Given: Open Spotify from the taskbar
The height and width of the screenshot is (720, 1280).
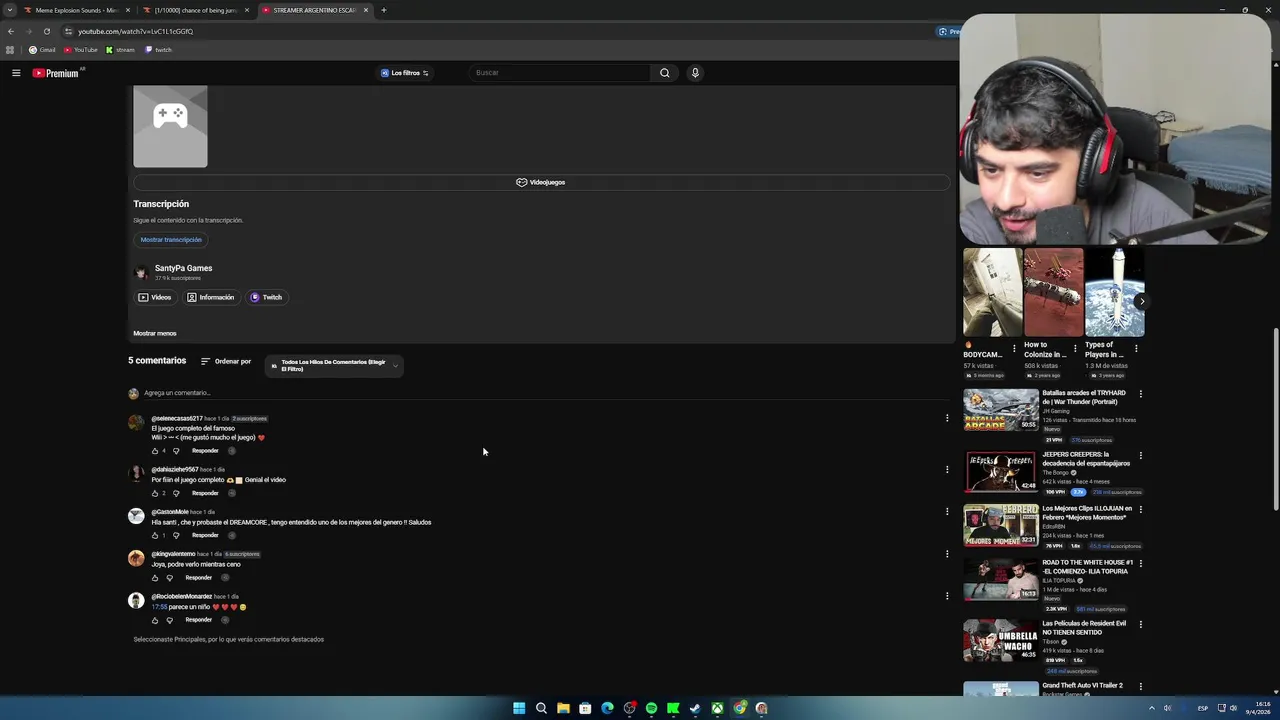Looking at the screenshot, I should tap(651, 708).
